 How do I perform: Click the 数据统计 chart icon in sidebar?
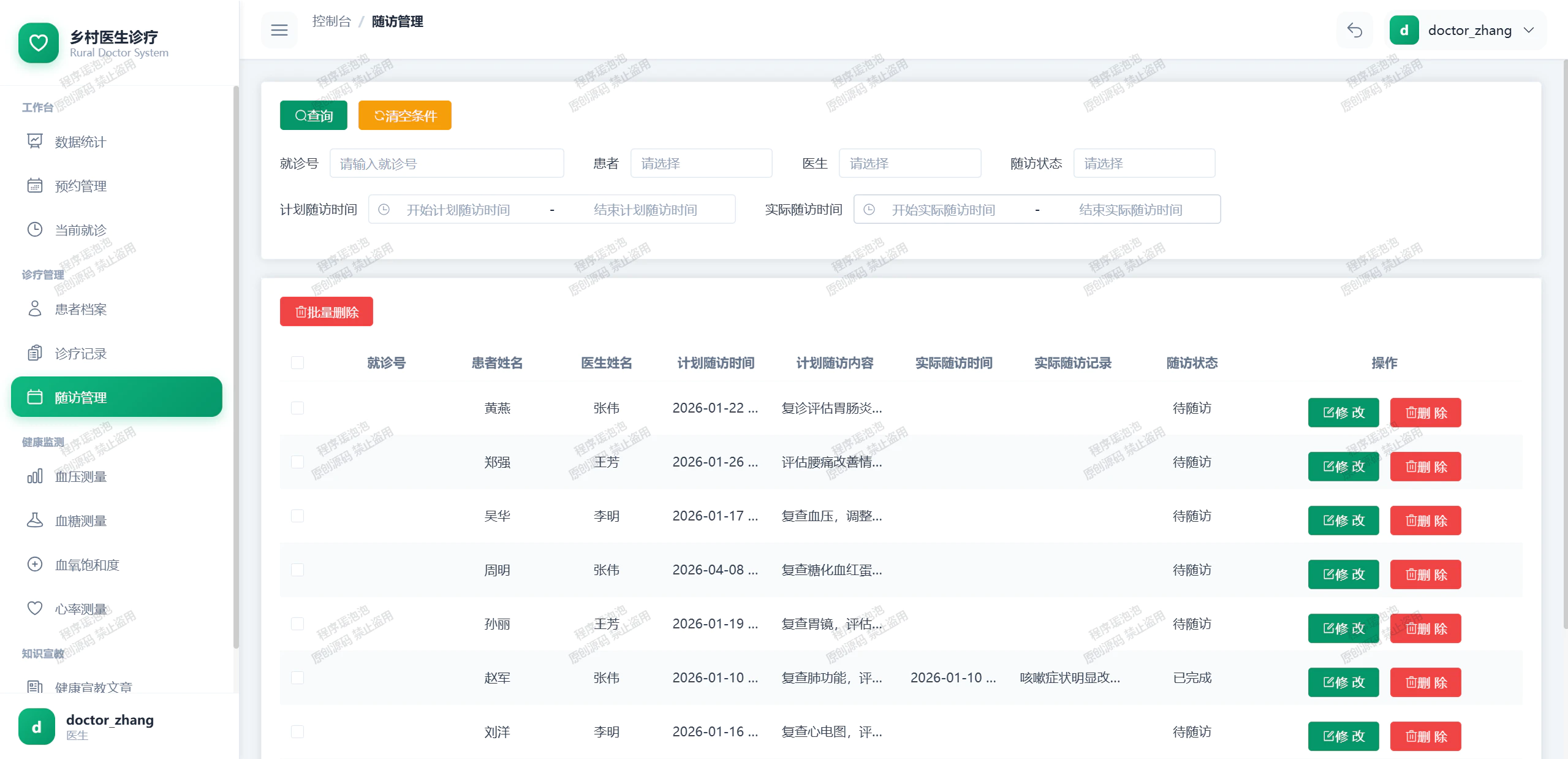click(35, 142)
